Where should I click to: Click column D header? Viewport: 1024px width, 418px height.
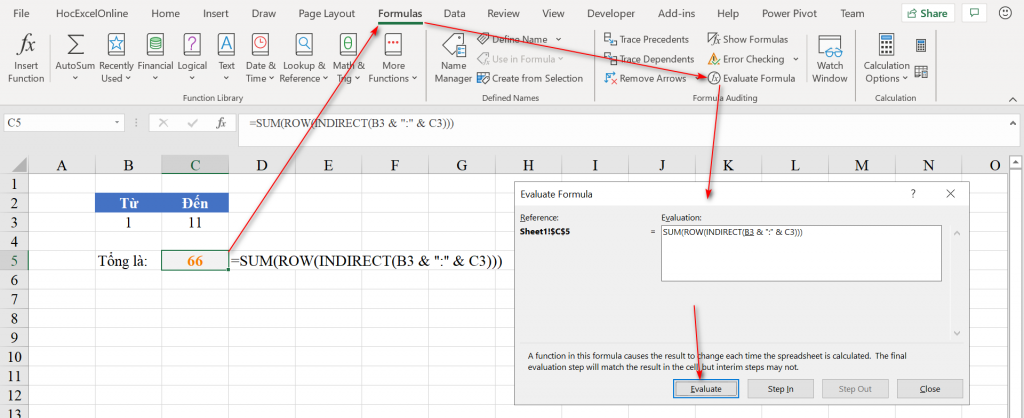click(262, 165)
